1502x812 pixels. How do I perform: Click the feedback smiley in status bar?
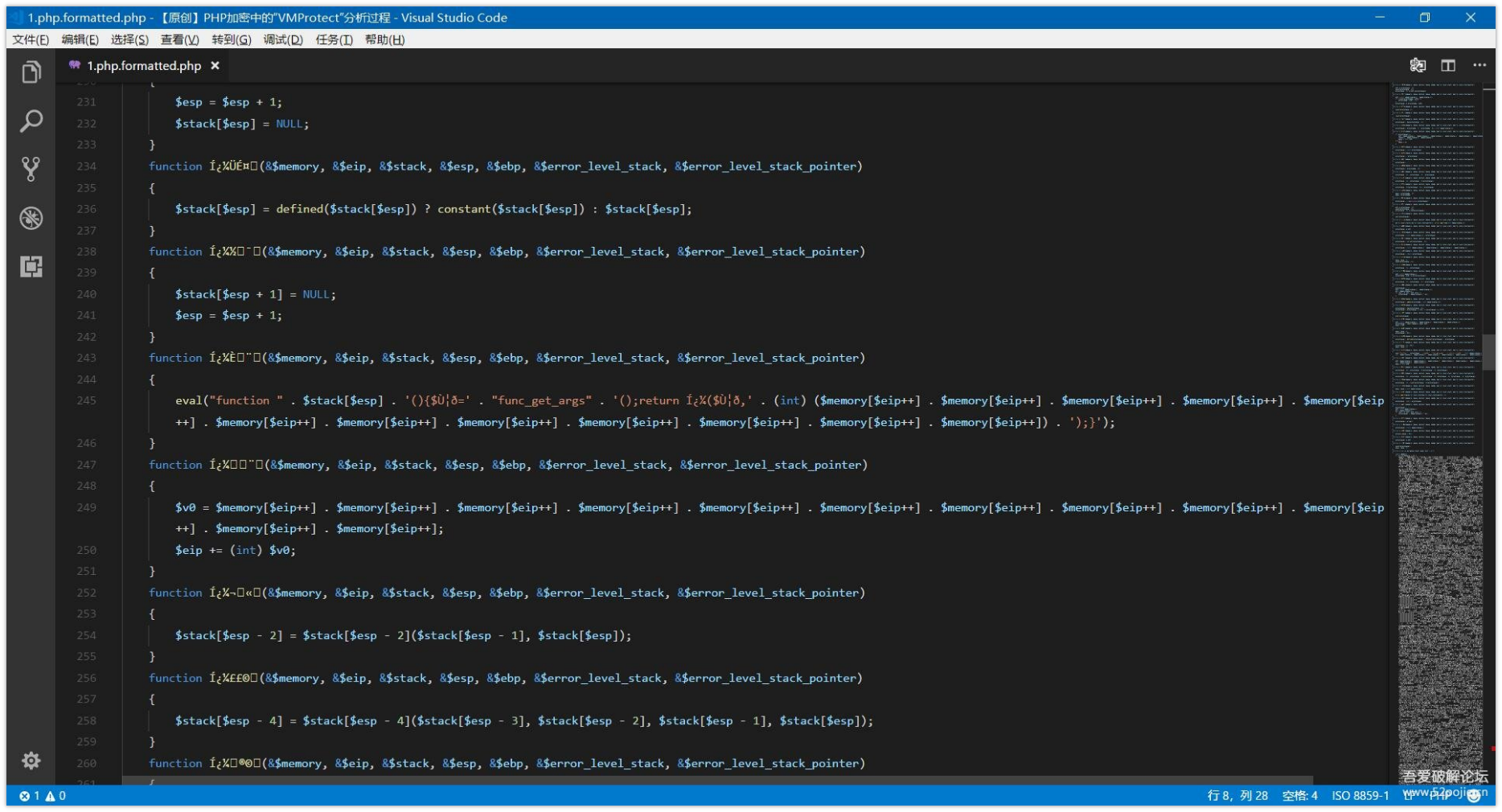pos(1474,796)
